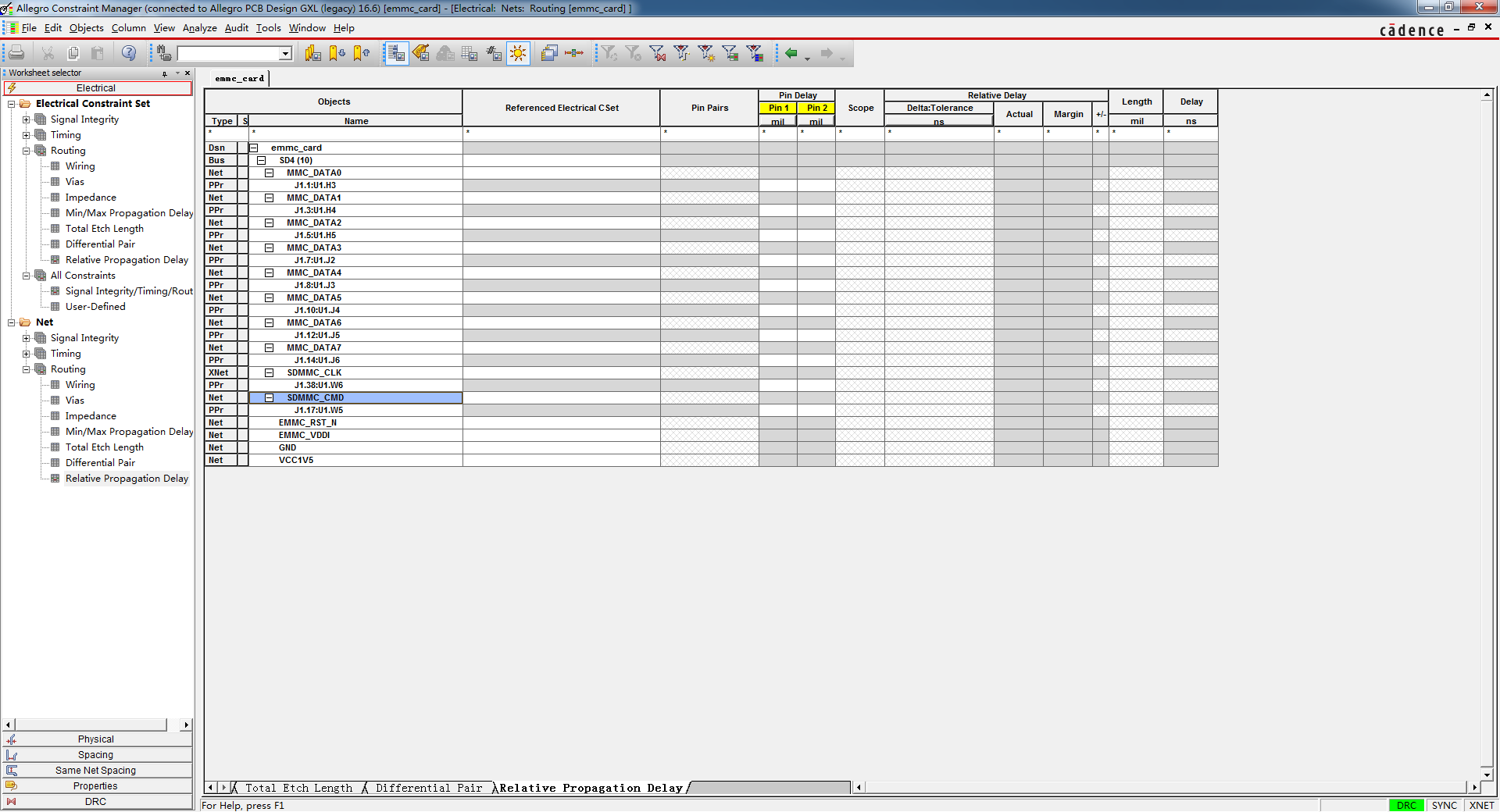Screen dimensions: 1500x812
Task: Open the Analyze menu
Action: pyautogui.click(x=200, y=28)
